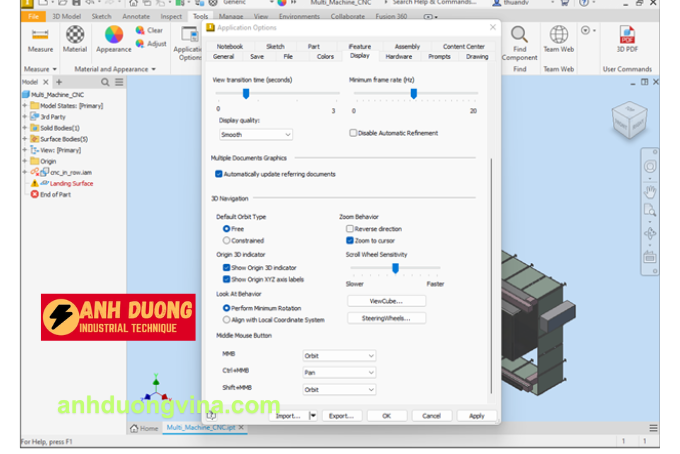Expand the Solid Bodies(1) tree node
Image resolution: width=680 pixels, height=454 pixels.
(24, 128)
